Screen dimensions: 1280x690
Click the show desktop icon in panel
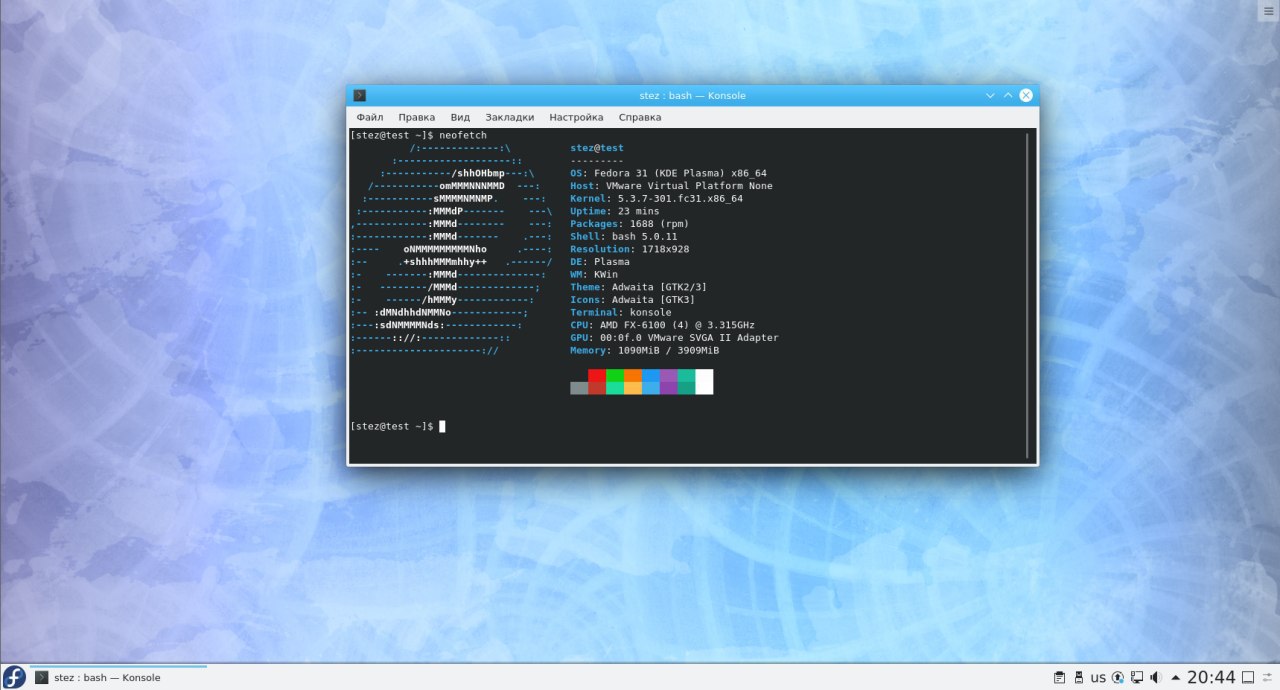tap(1248, 677)
